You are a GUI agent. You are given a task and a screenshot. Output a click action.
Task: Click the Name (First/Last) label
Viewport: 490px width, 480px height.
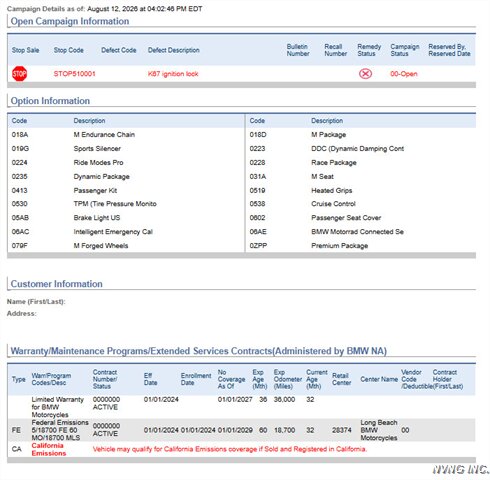coord(36,302)
